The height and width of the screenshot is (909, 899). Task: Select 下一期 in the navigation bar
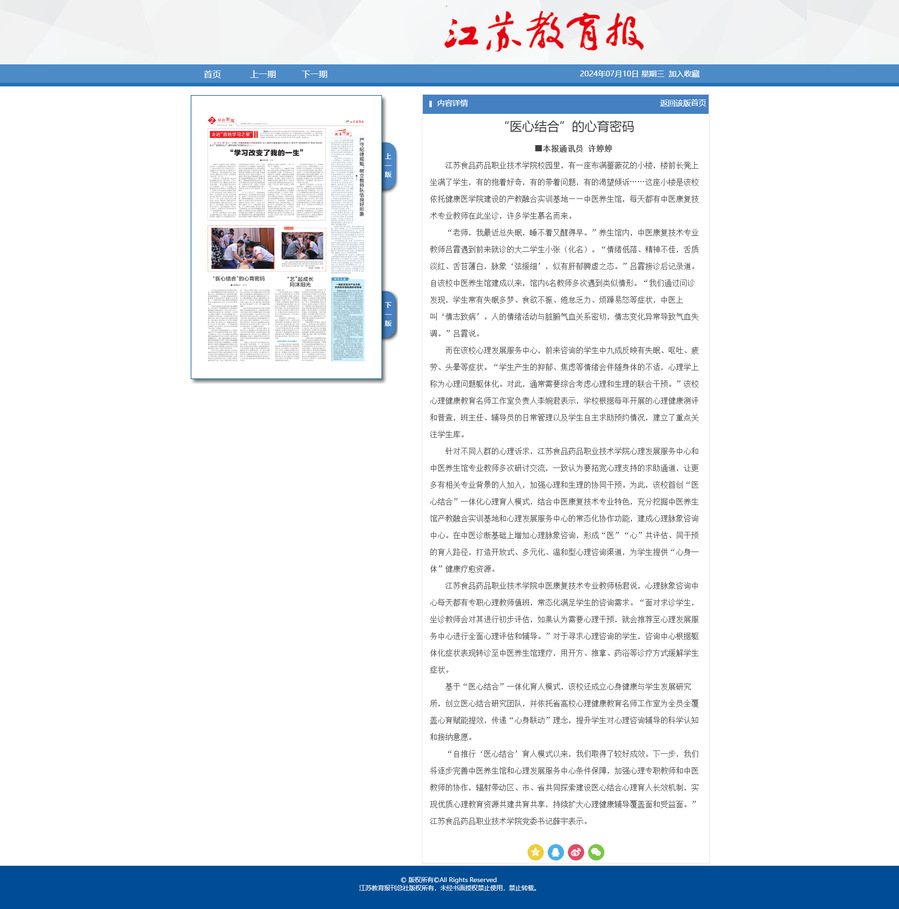[315, 74]
